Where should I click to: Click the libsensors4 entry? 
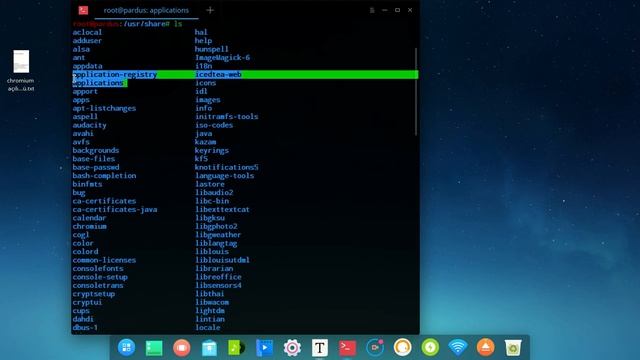pos(218,285)
